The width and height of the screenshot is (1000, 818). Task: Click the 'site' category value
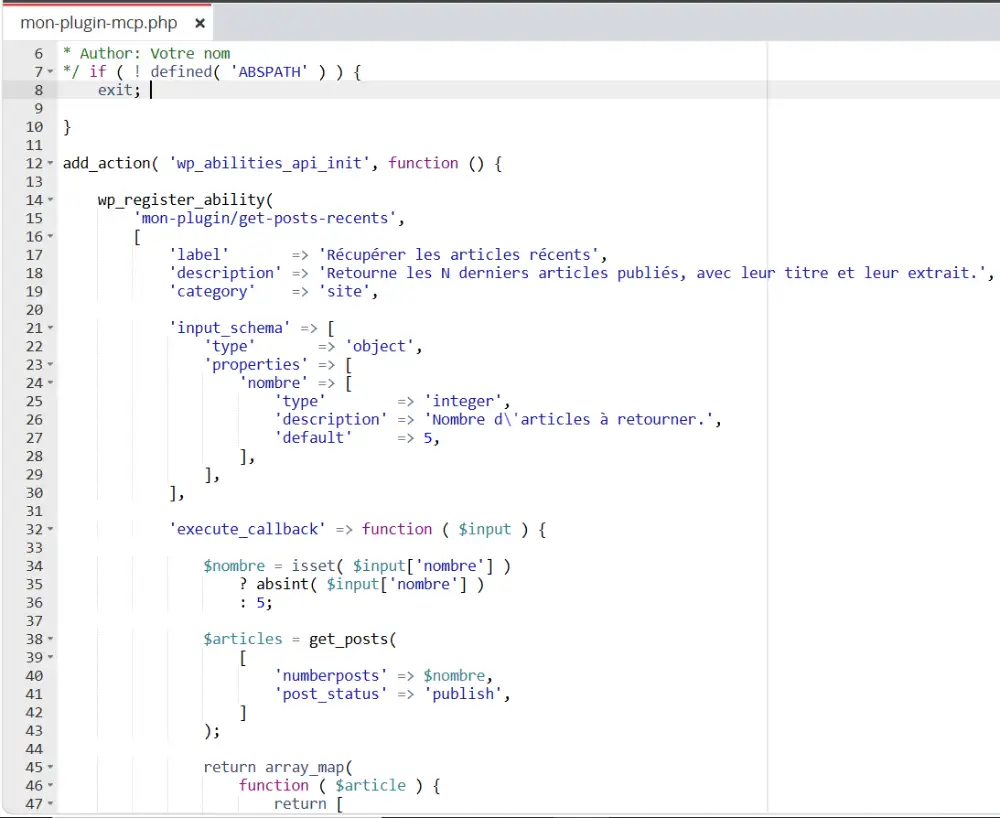click(x=344, y=291)
